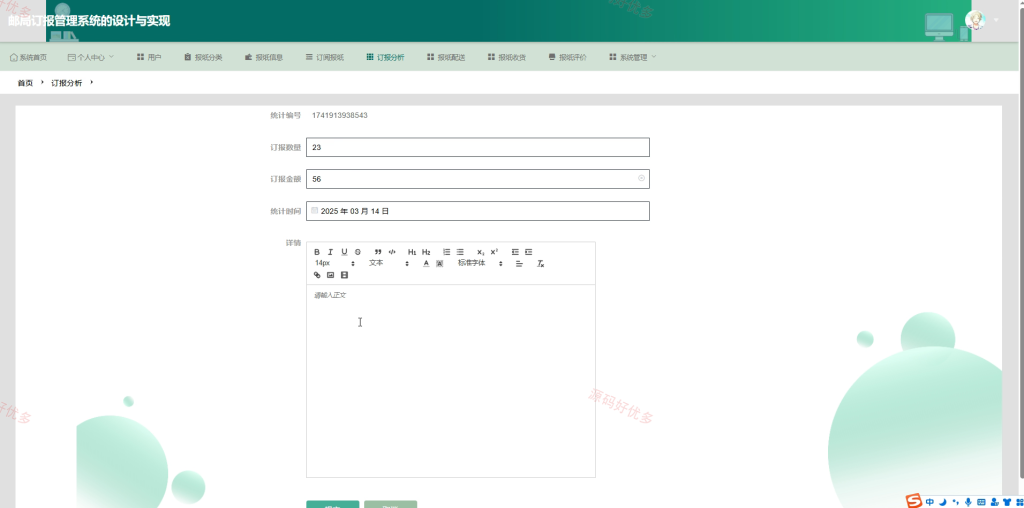Toggle bold formatting in the editor
The height and width of the screenshot is (508, 1024).
317,252
